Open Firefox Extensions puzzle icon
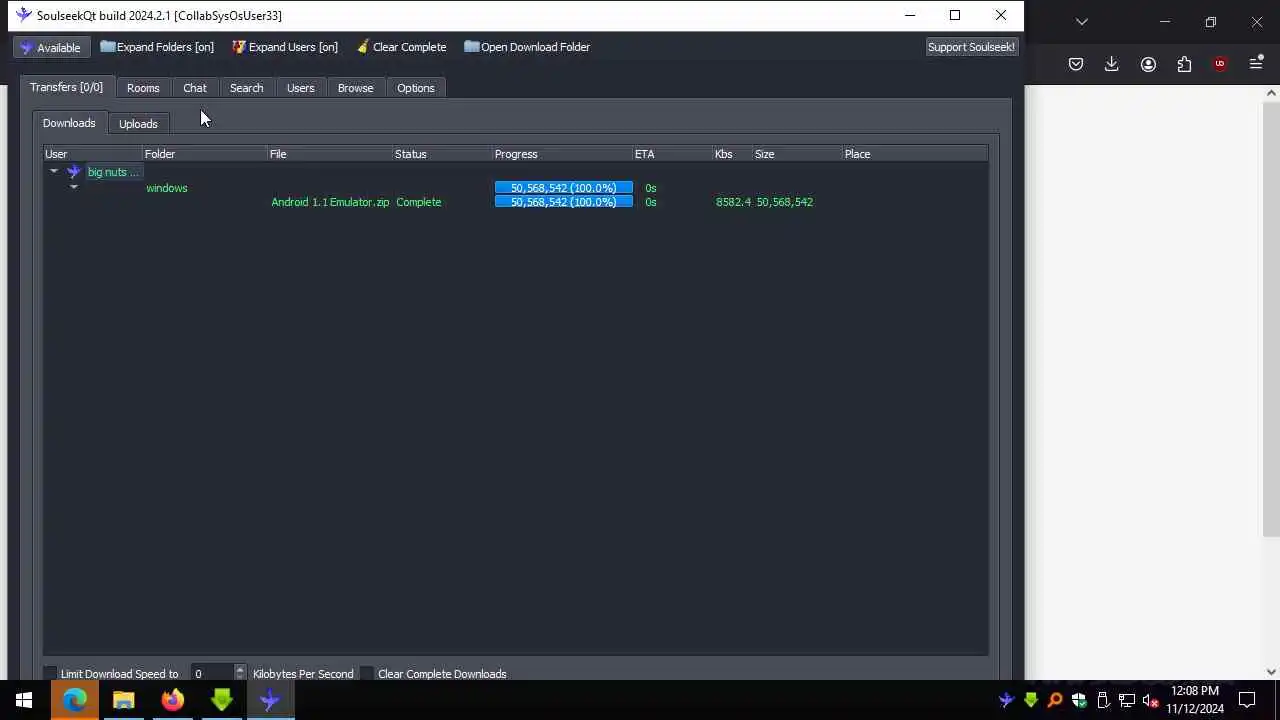The height and width of the screenshot is (720, 1280). tap(1184, 64)
